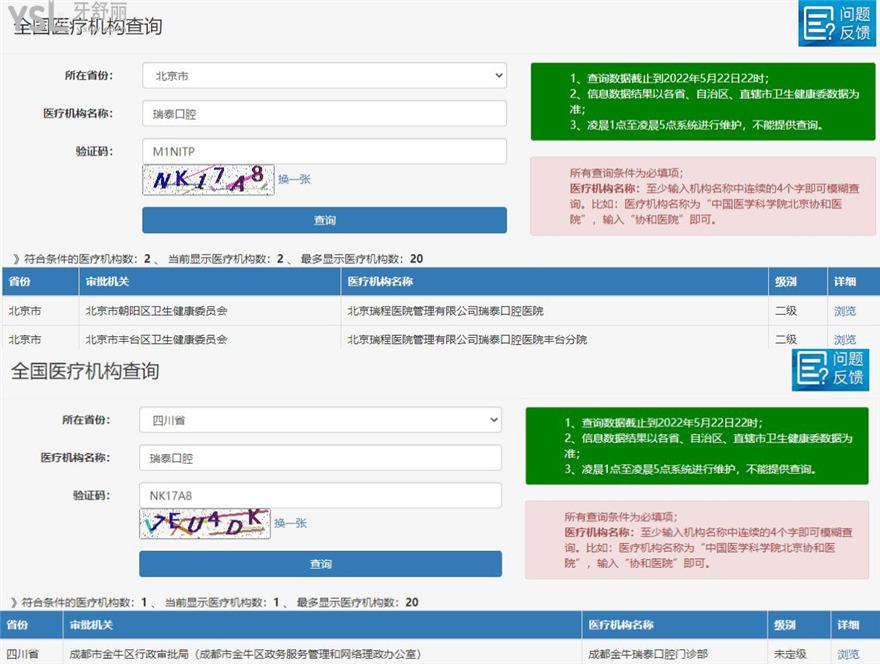Click the lower blue 查询 button
880x664 pixels.
tap(320, 564)
